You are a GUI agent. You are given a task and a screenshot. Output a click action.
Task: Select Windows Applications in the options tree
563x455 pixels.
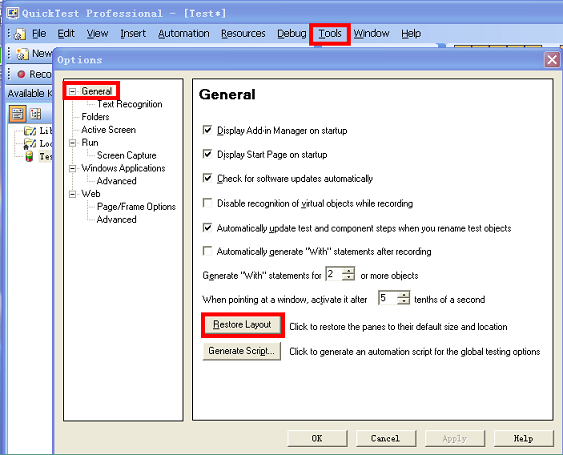pos(123,168)
